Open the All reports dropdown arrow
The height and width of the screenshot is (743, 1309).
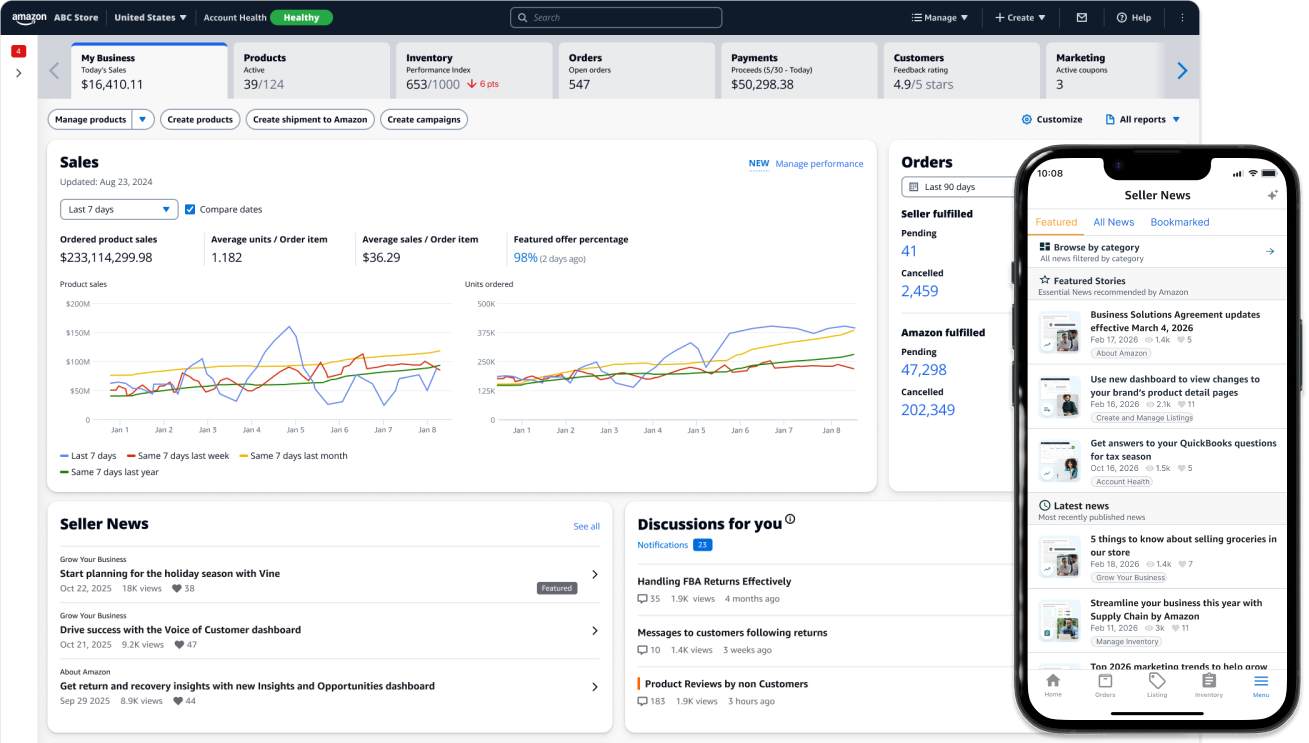1176,120
